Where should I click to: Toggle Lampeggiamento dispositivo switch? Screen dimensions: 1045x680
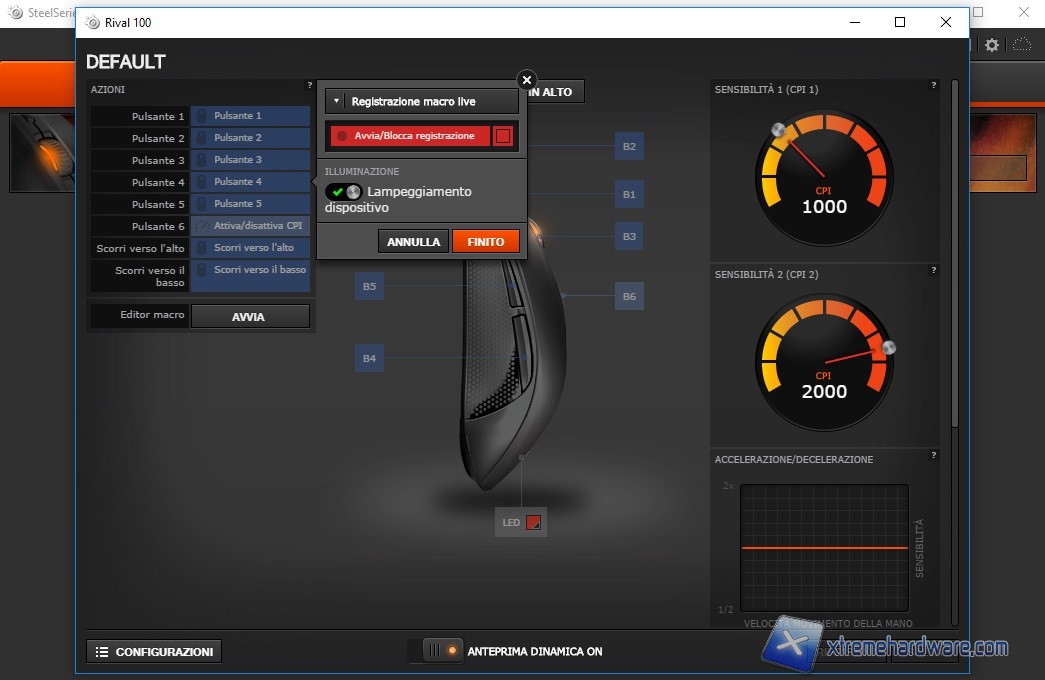pos(343,192)
